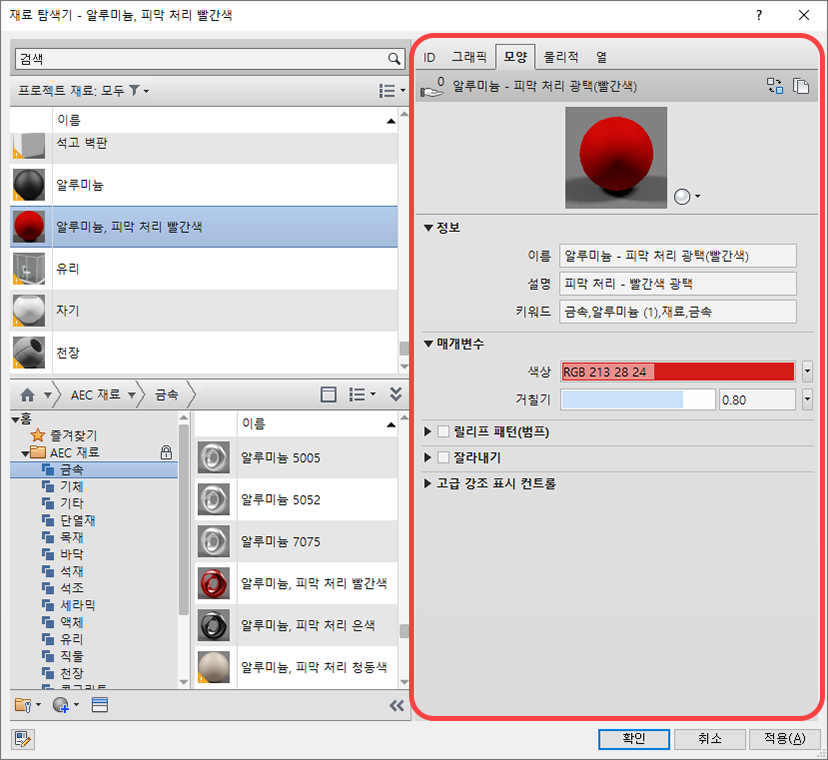The height and width of the screenshot is (760, 828).
Task: Collapse library panel with double down chevron
Action: pos(396,394)
